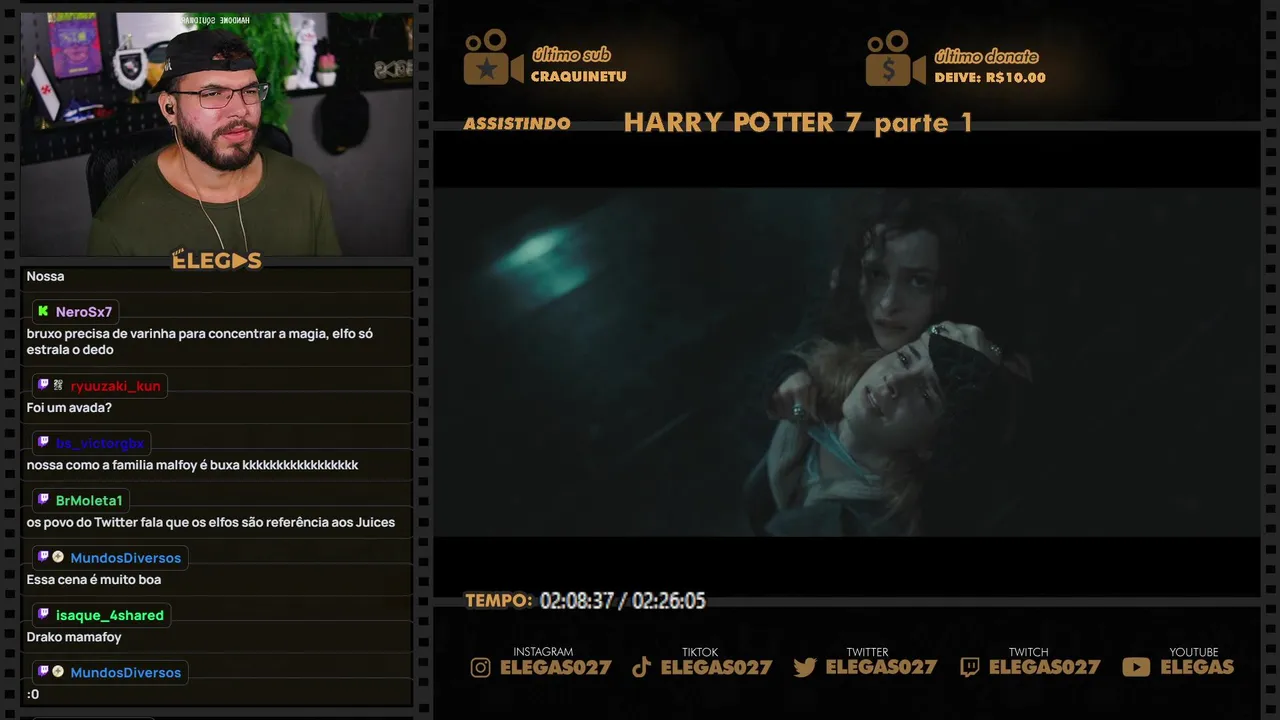Image resolution: width=1280 pixels, height=720 pixels.
Task: Open MundosDiversos name above ":0" message
Action: 126,673
